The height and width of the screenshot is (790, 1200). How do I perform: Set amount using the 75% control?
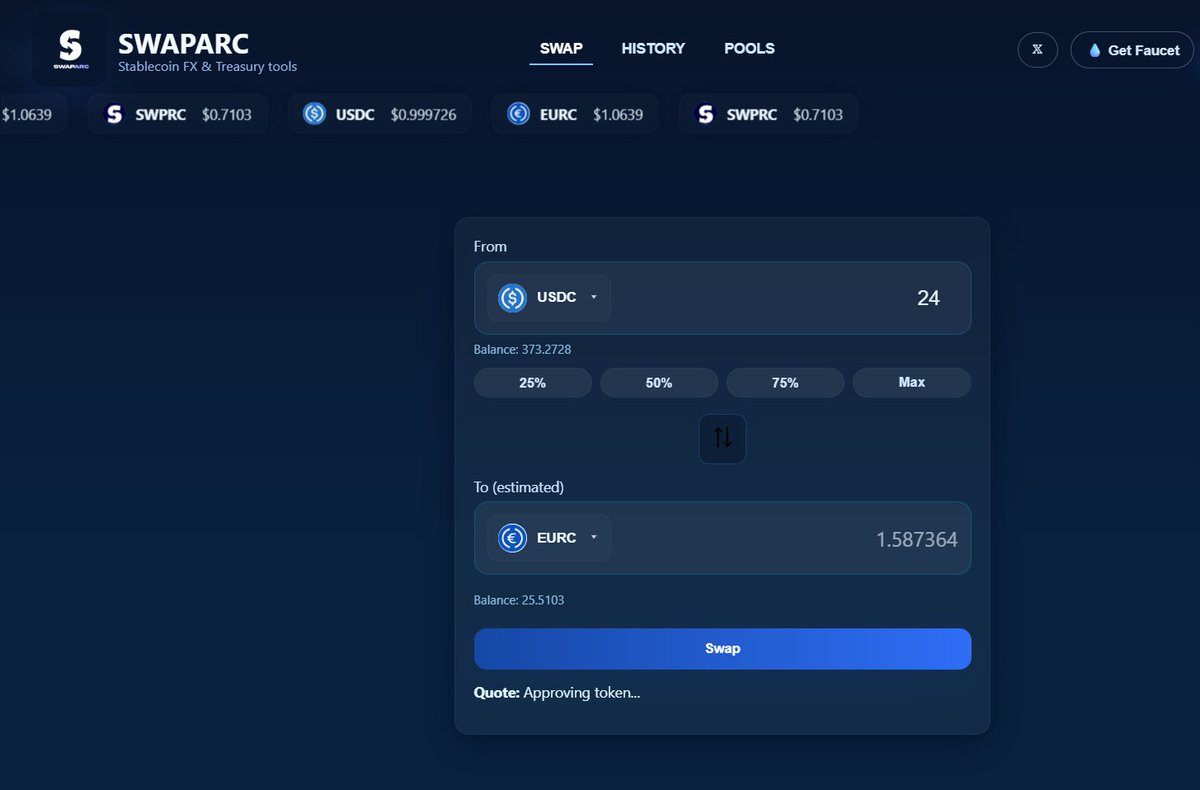[x=785, y=382]
